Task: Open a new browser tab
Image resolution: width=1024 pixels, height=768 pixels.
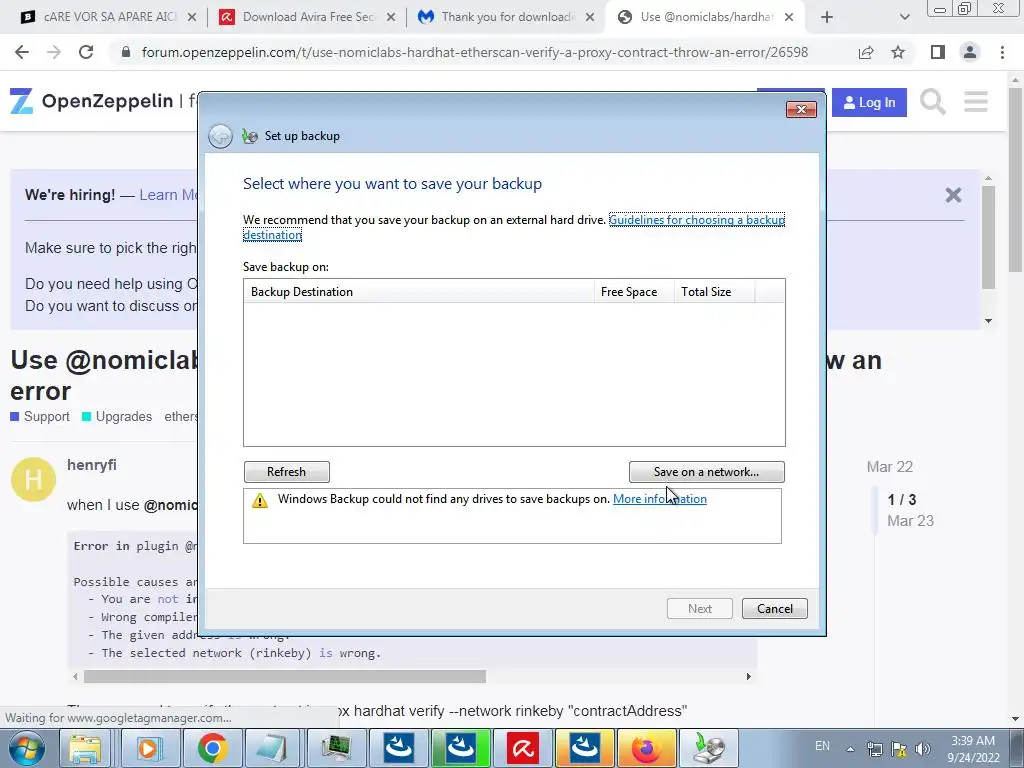Action: [x=827, y=18]
